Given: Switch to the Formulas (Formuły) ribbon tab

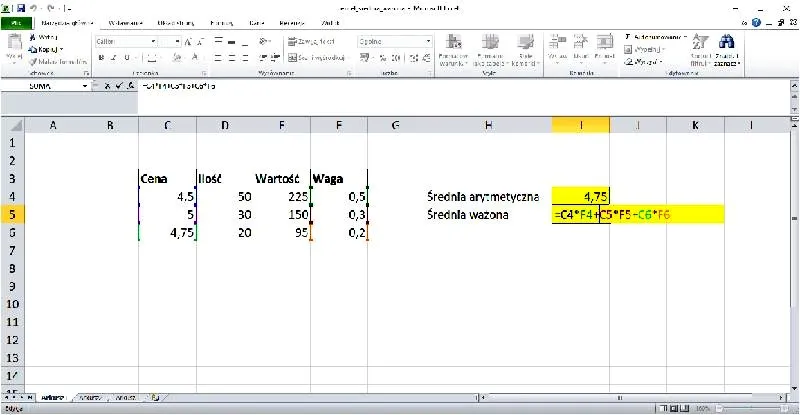Looking at the screenshot, I should click(x=222, y=23).
